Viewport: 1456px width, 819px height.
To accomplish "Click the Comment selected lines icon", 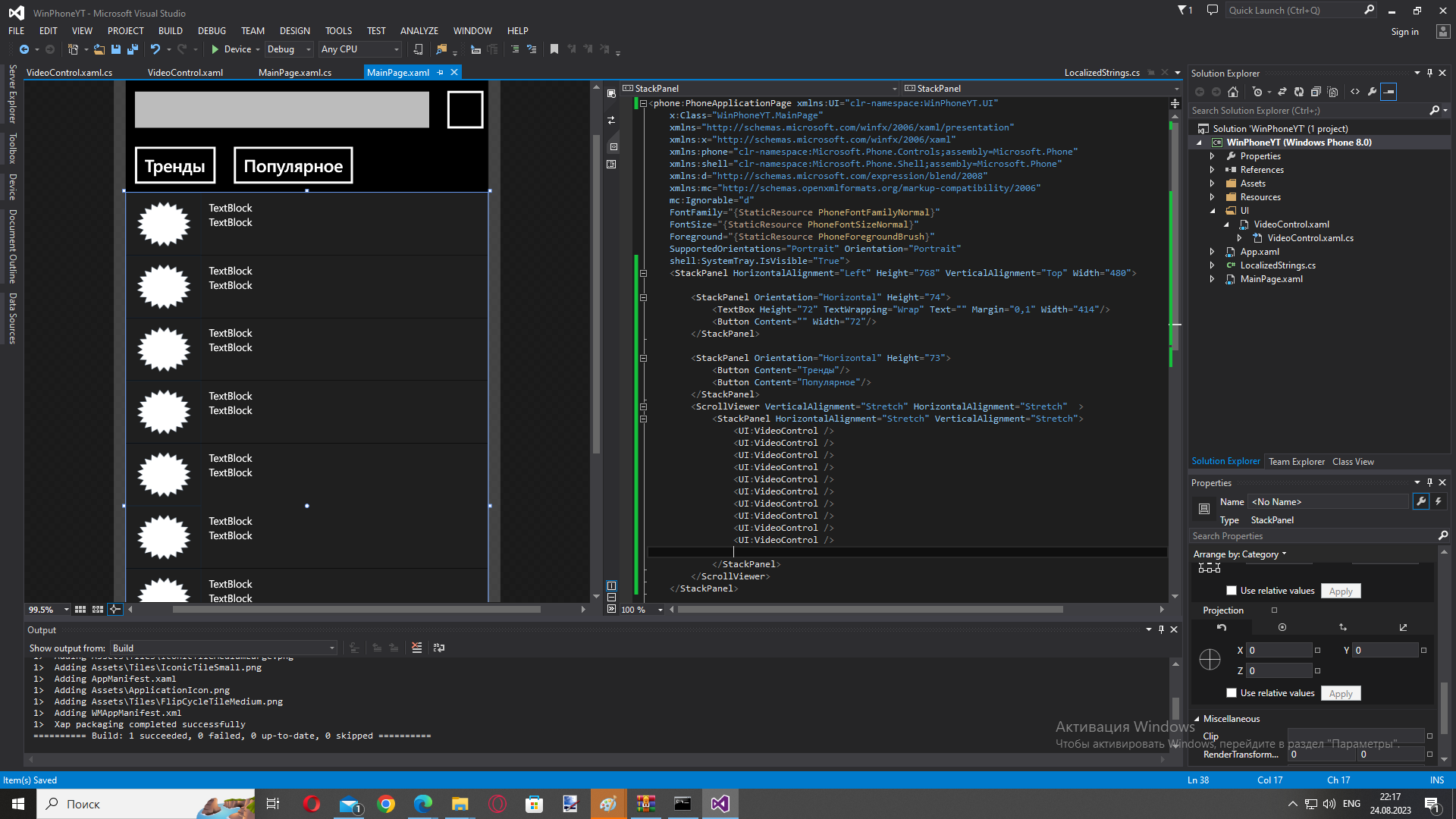I will click(515, 49).
